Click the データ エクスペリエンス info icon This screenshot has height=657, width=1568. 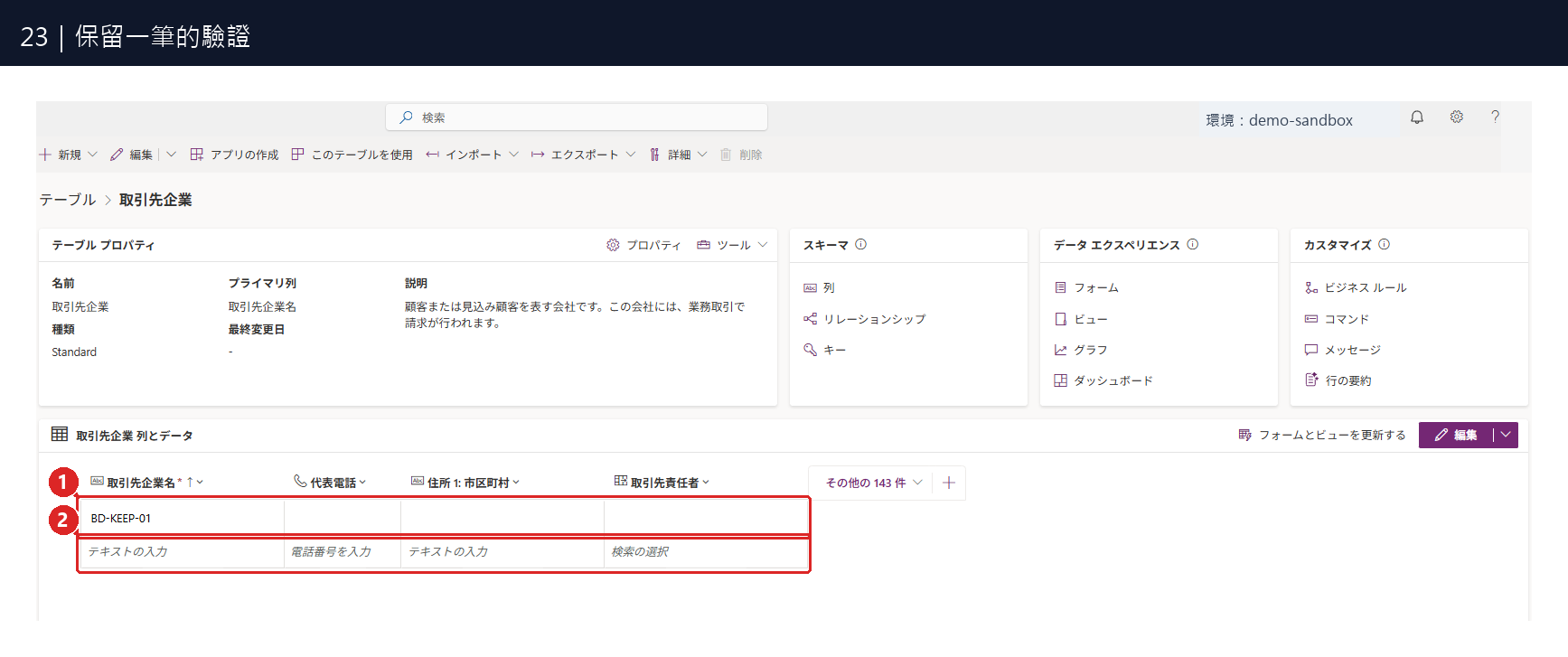1192,244
